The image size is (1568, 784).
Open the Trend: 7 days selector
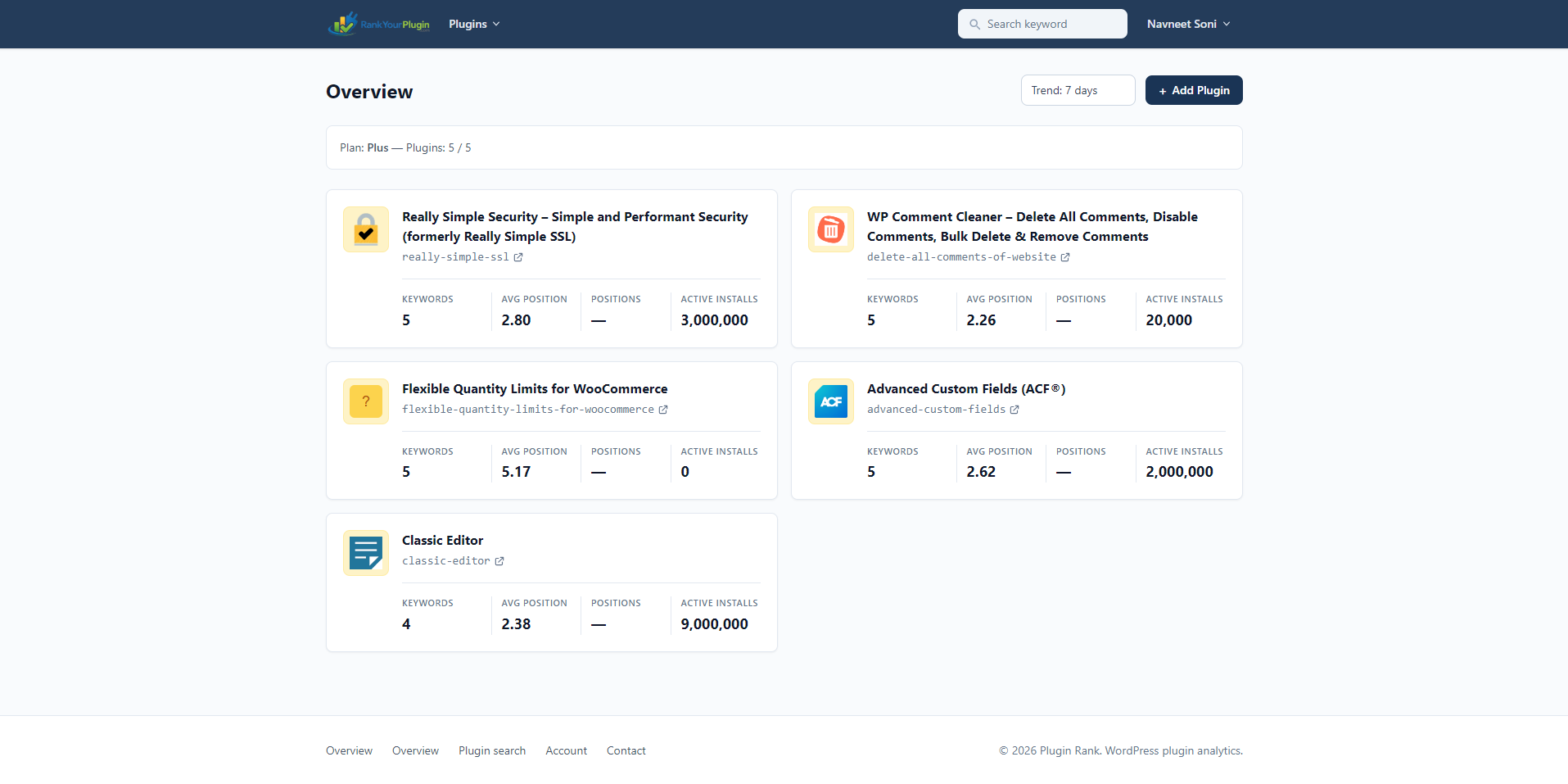pyautogui.click(x=1078, y=90)
